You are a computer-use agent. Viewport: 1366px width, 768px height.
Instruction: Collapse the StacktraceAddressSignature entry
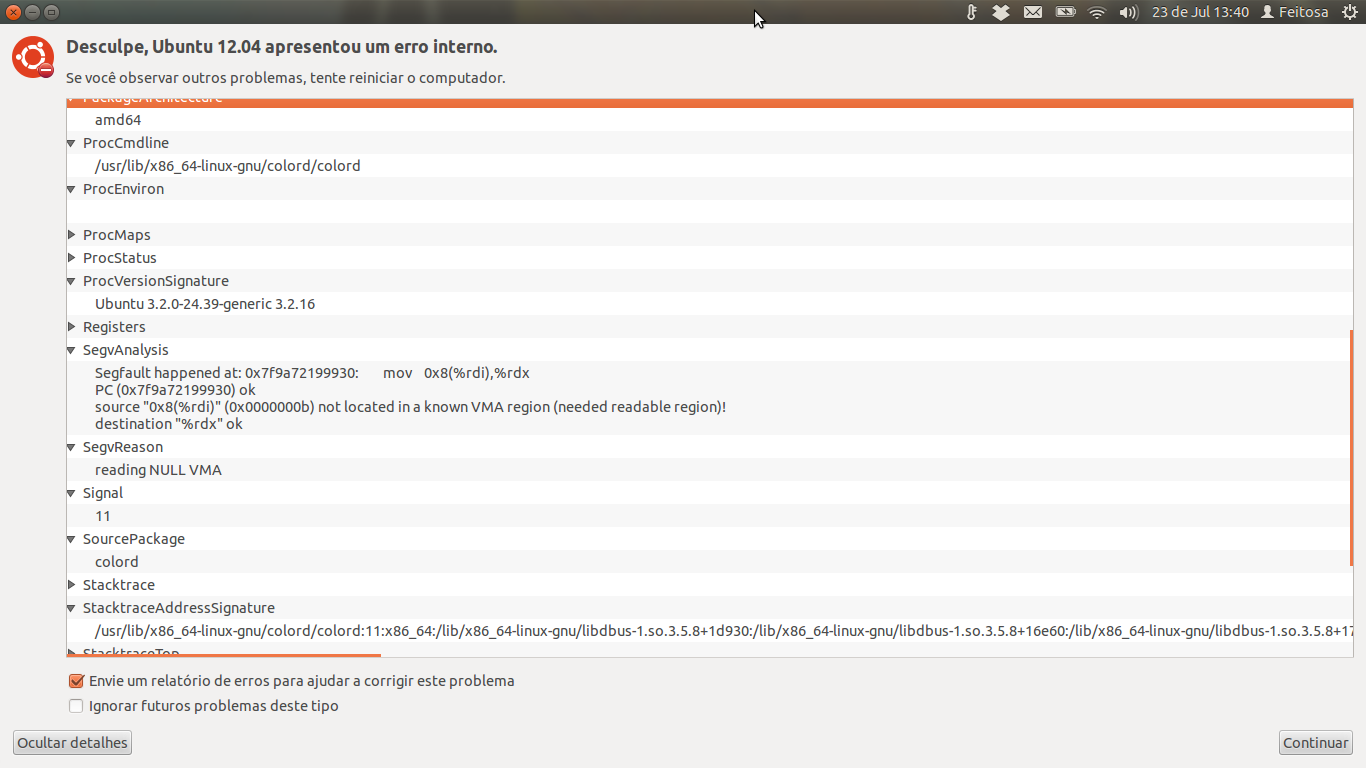click(72, 608)
